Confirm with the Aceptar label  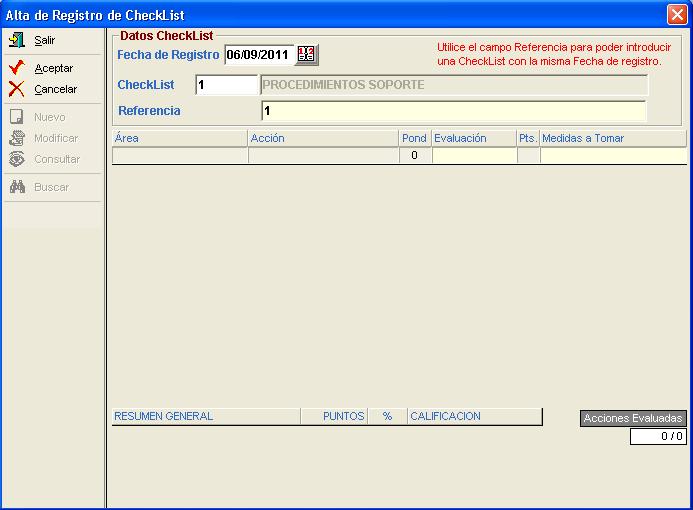click(53, 68)
